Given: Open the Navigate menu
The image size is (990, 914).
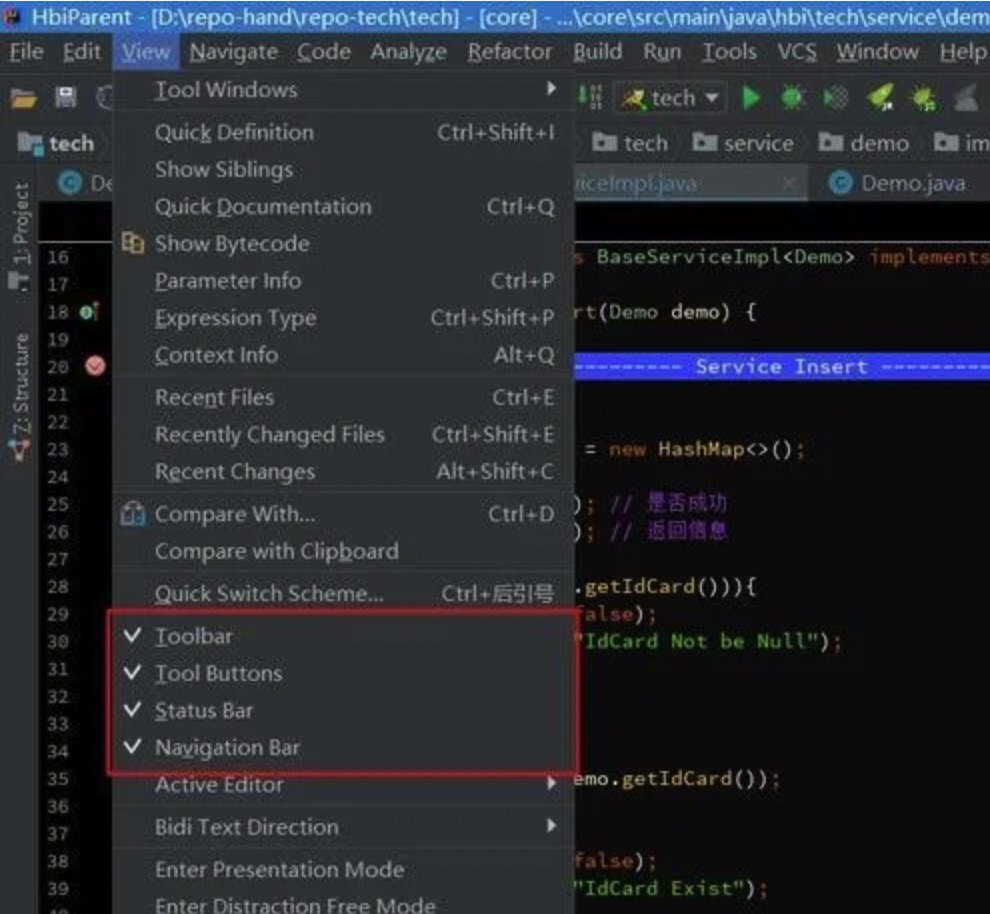Looking at the screenshot, I should pyautogui.click(x=234, y=52).
